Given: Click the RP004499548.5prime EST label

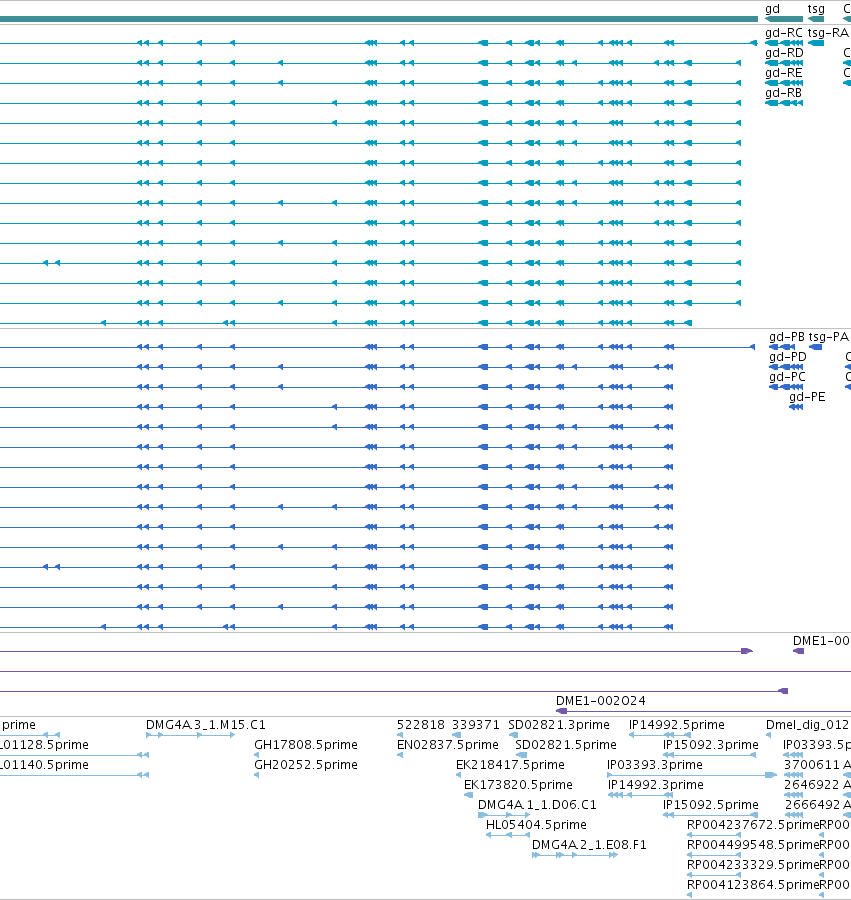Looking at the screenshot, I should 753,845.
